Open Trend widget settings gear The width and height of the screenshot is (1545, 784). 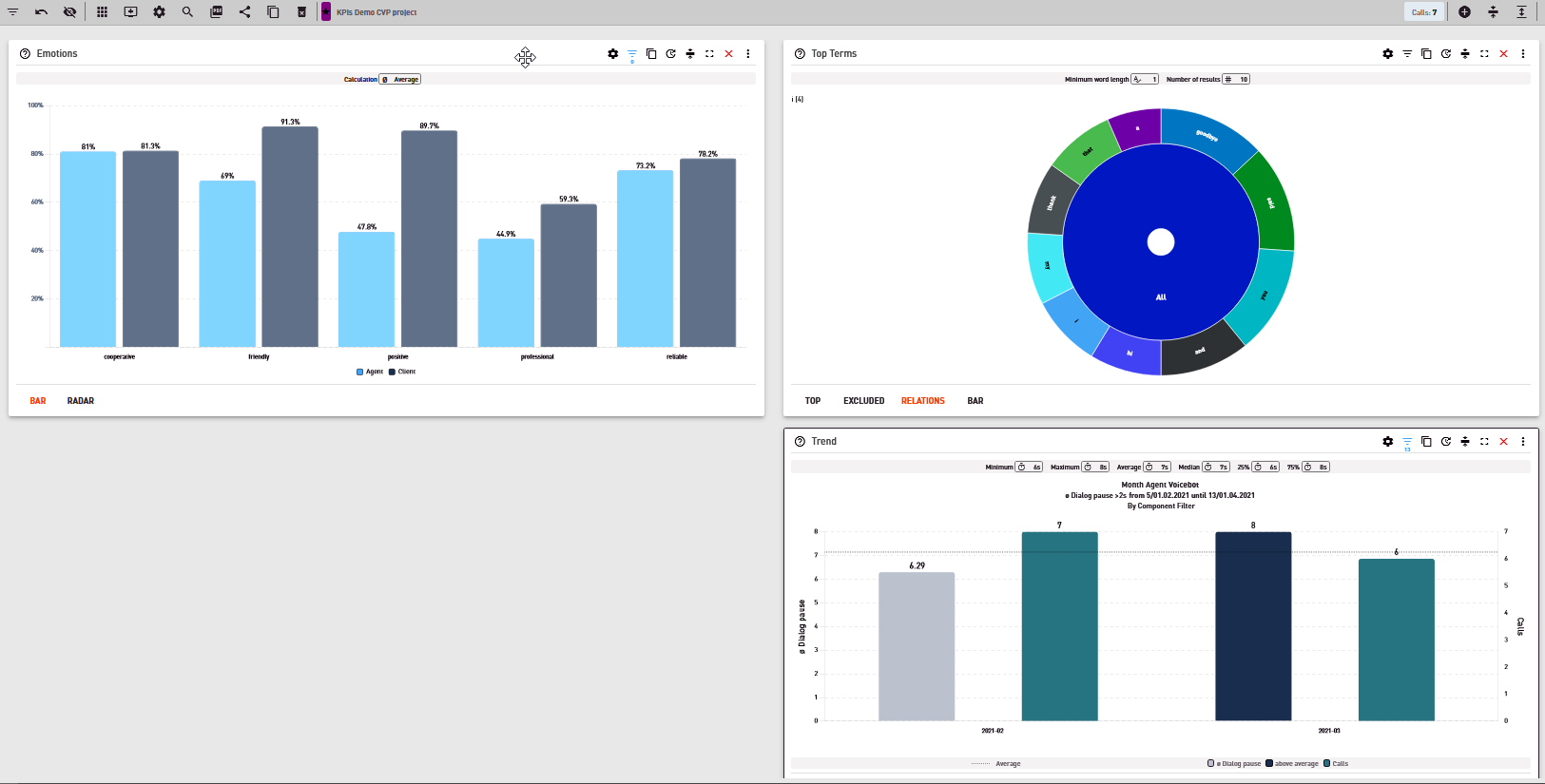pyautogui.click(x=1387, y=442)
